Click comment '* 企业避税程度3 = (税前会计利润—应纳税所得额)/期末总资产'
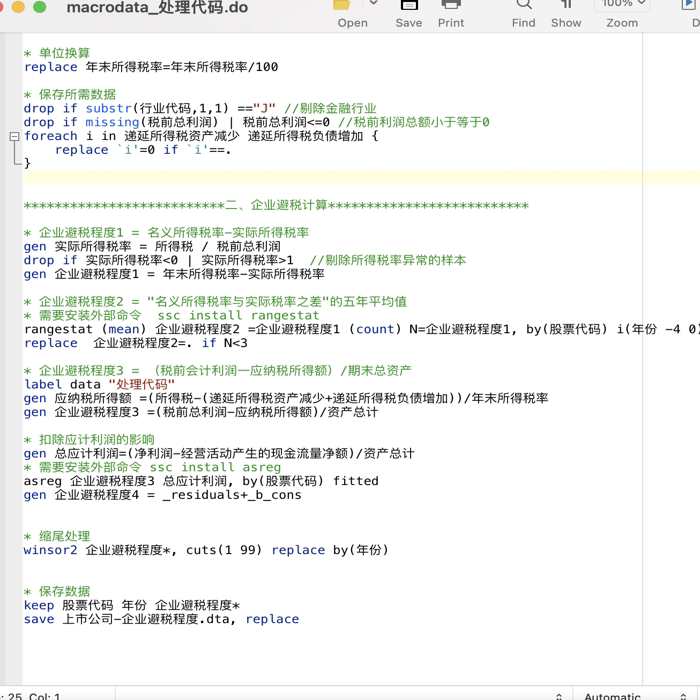This screenshot has width=700, height=700. [x=217, y=371]
